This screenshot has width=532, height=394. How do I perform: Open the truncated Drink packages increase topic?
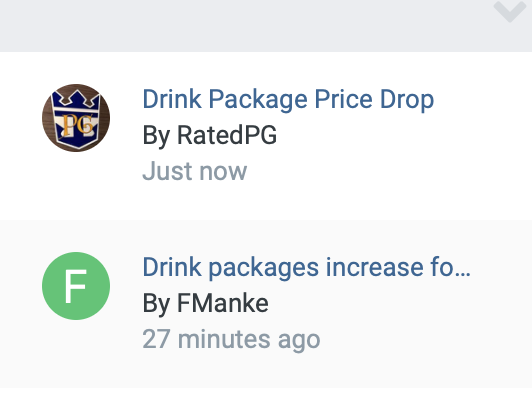point(306,268)
